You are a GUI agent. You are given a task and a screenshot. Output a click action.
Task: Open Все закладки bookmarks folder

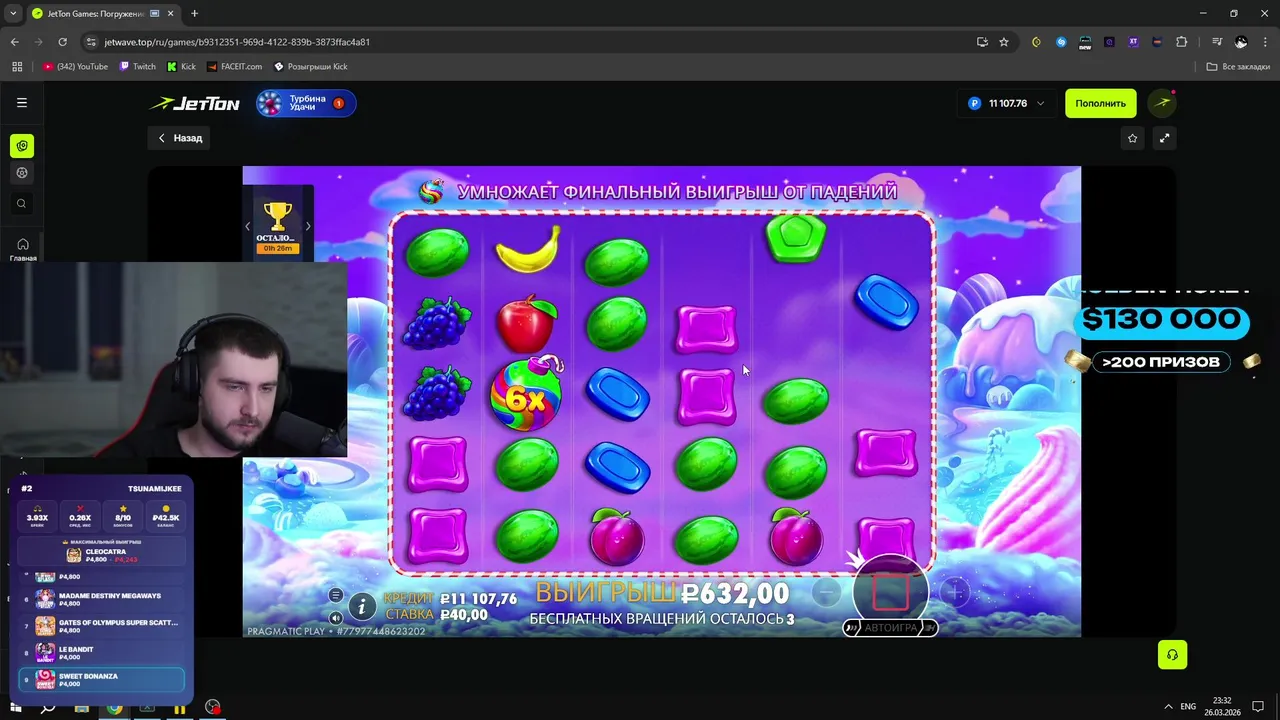pyautogui.click(x=1238, y=67)
